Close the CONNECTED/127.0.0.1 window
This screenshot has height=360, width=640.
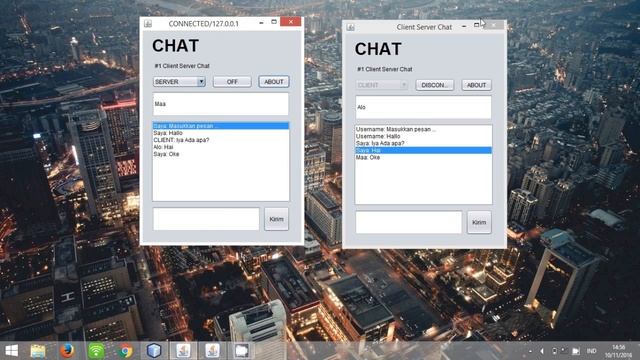pos(291,22)
